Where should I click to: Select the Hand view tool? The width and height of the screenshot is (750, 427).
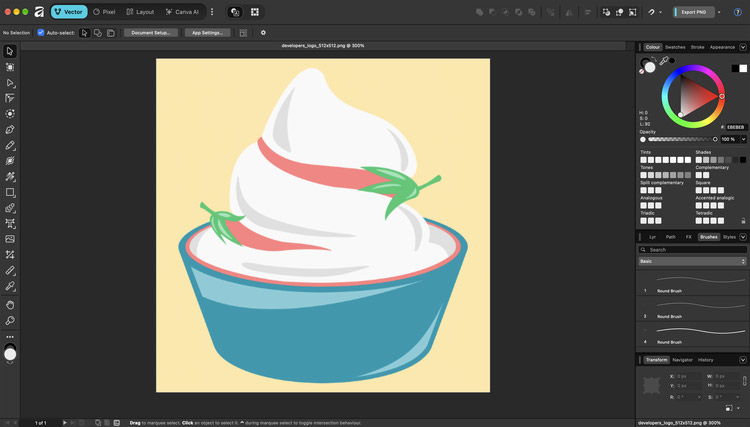(10, 305)
